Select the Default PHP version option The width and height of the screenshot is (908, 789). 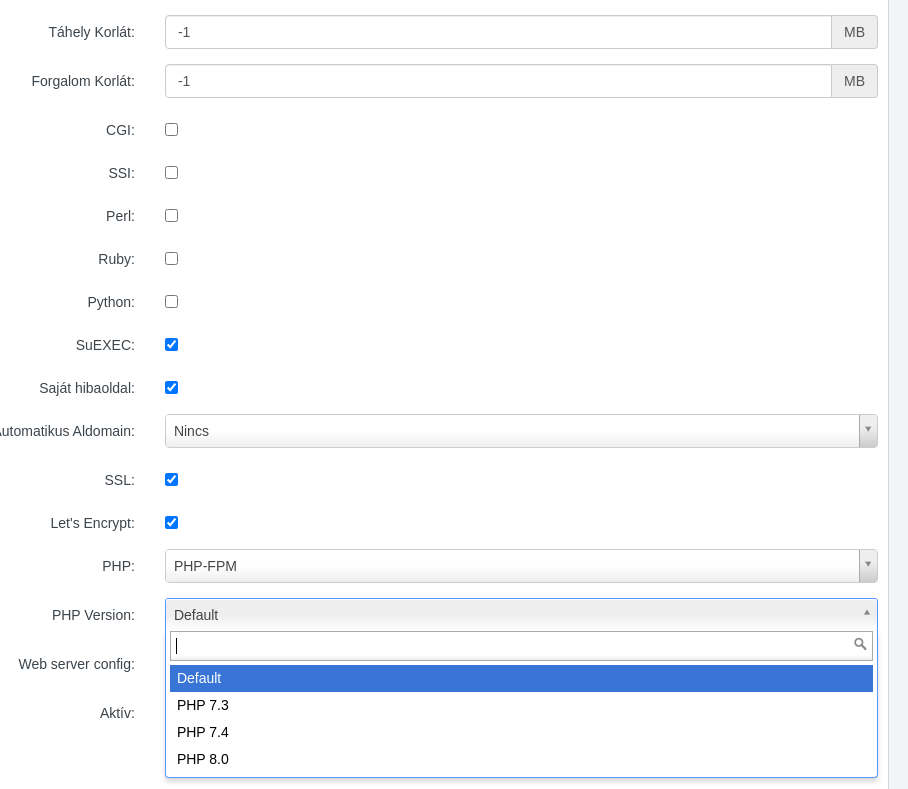(521, 678)
